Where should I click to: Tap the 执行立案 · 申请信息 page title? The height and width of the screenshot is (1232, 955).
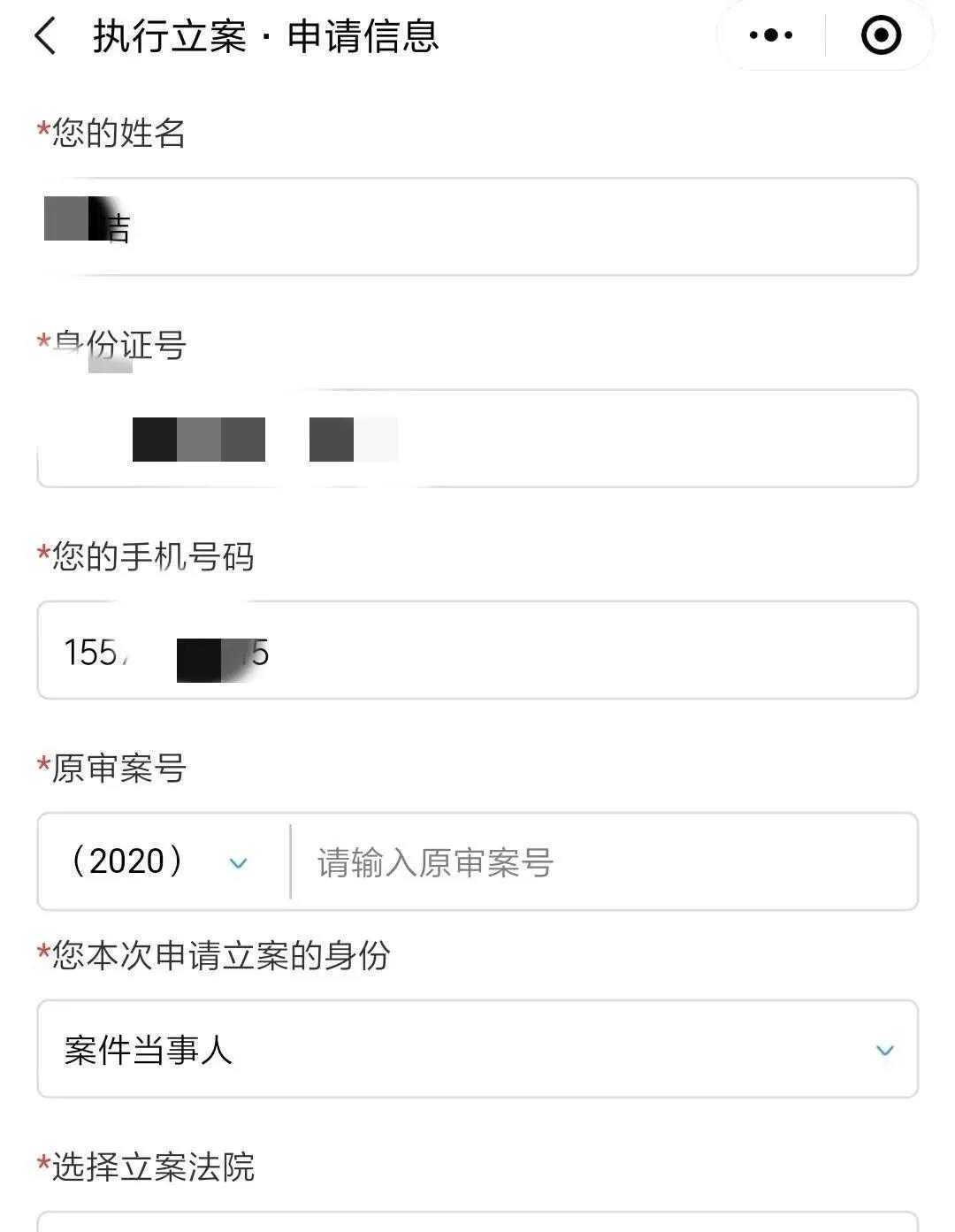pos(266,36)
